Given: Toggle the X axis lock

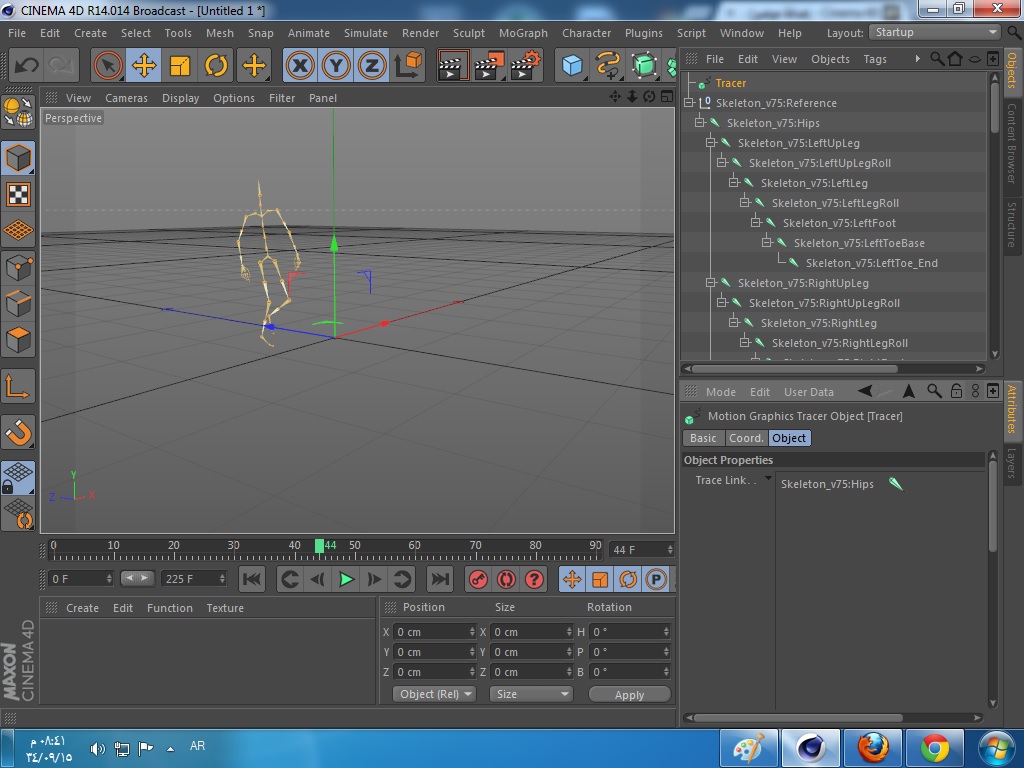Looking at the screenshot, I should tap(300, 65).
